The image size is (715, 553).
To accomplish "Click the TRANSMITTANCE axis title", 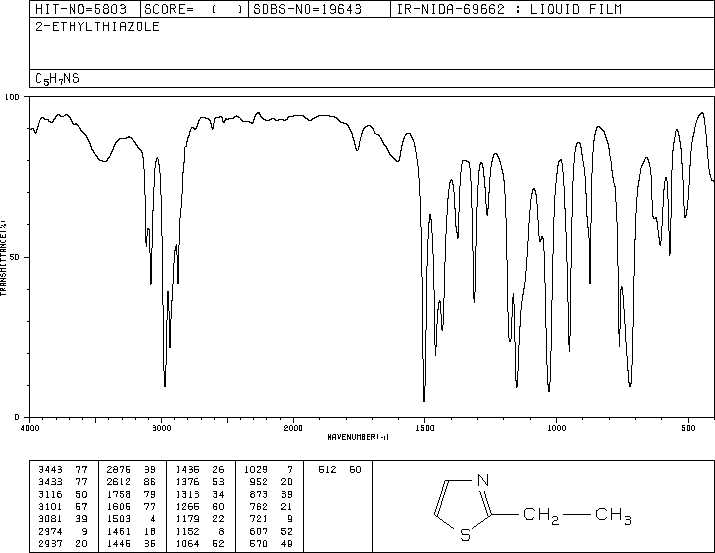I will [3, 258].
